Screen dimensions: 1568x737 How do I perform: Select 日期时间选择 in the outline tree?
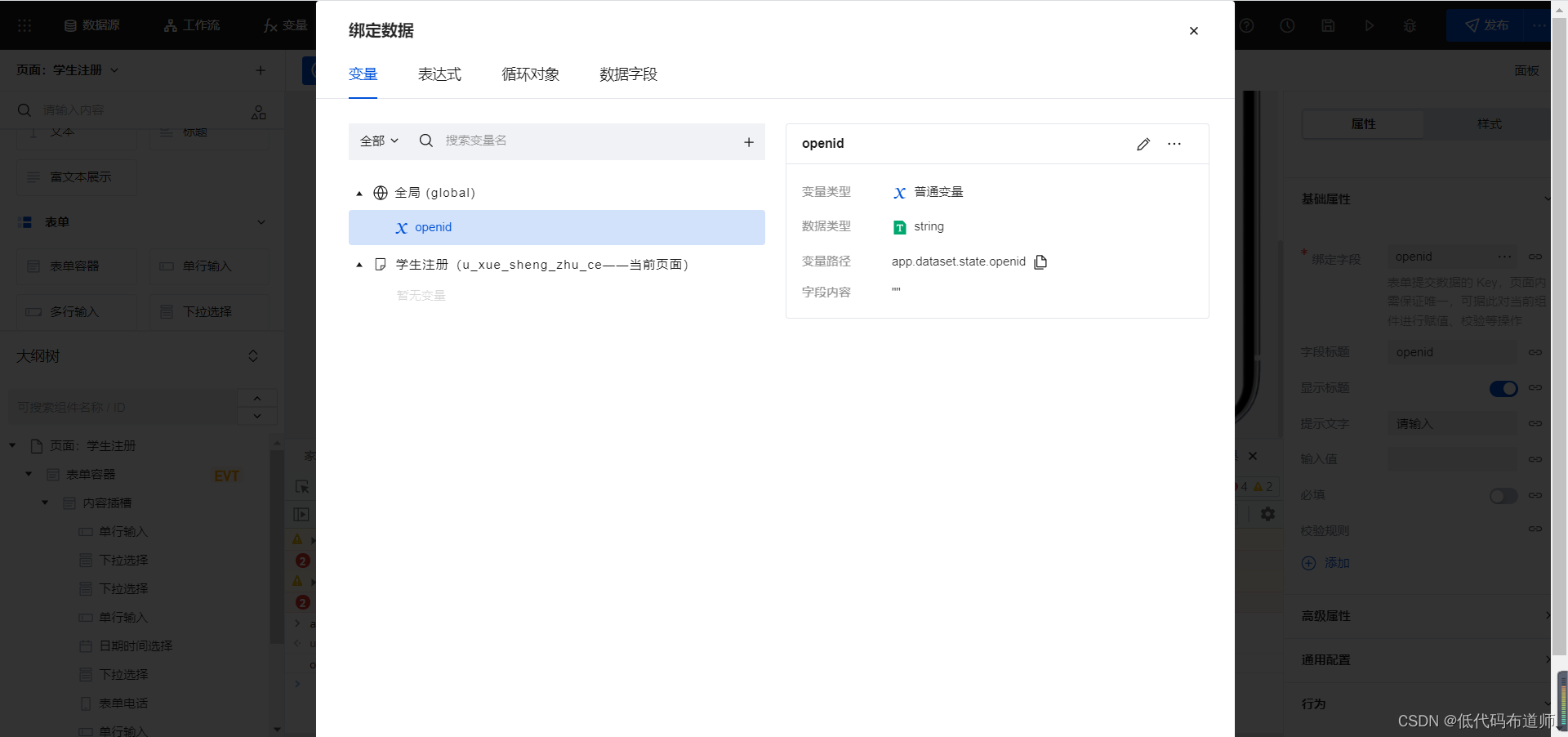pos(136,646)
